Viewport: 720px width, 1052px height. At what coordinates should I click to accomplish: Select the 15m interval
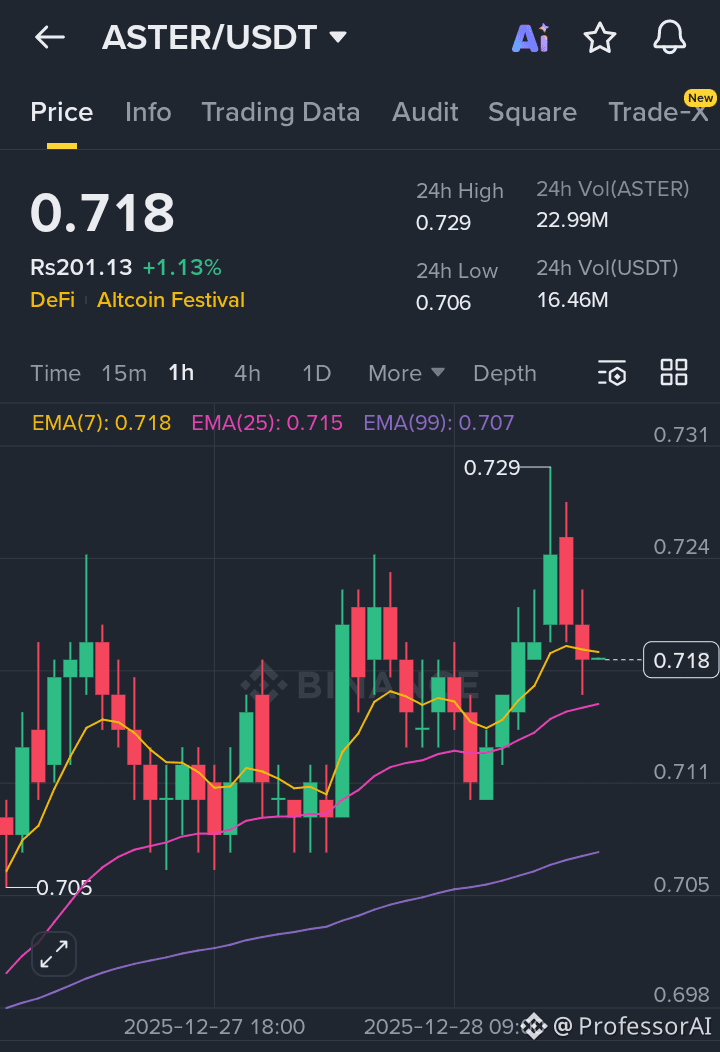124,373
